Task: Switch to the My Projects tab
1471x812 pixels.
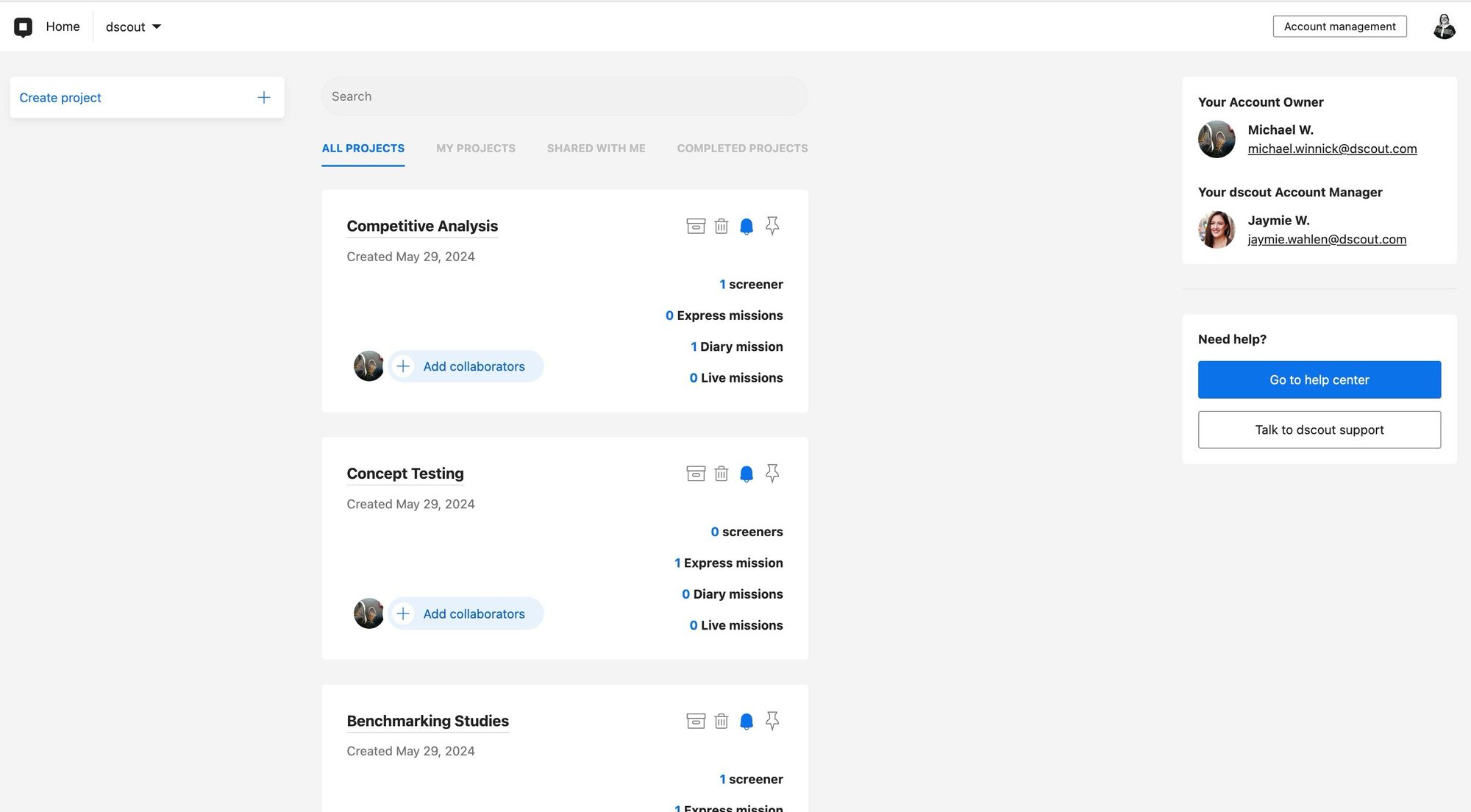Action: [x=475, y=148]
